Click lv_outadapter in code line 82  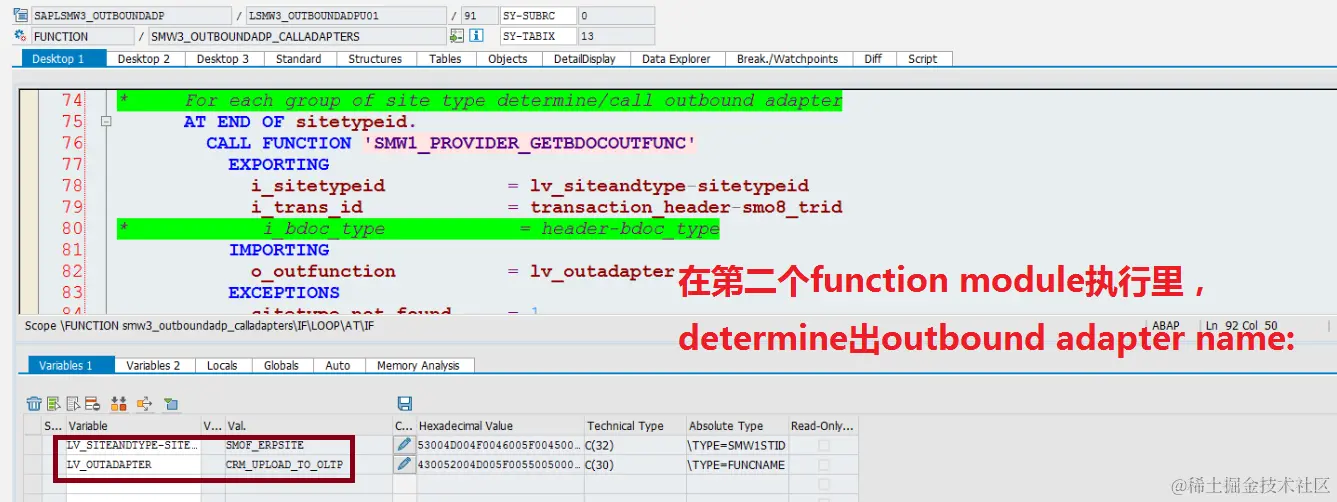click(603, 271)
